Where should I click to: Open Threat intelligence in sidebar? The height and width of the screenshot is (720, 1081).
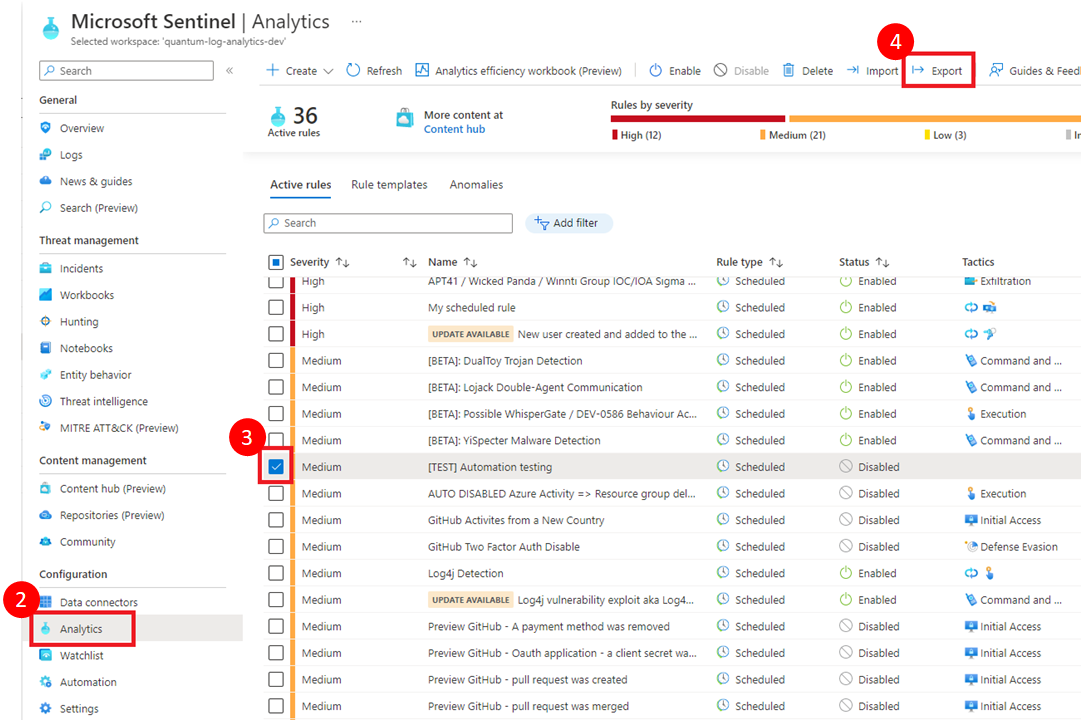point(103,401)
